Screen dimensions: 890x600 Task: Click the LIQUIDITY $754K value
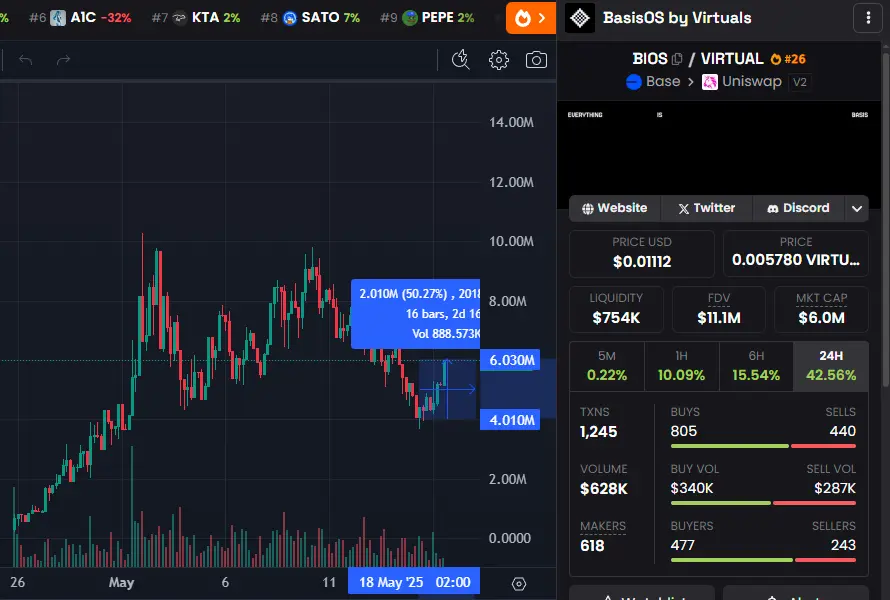pos(616,318)
